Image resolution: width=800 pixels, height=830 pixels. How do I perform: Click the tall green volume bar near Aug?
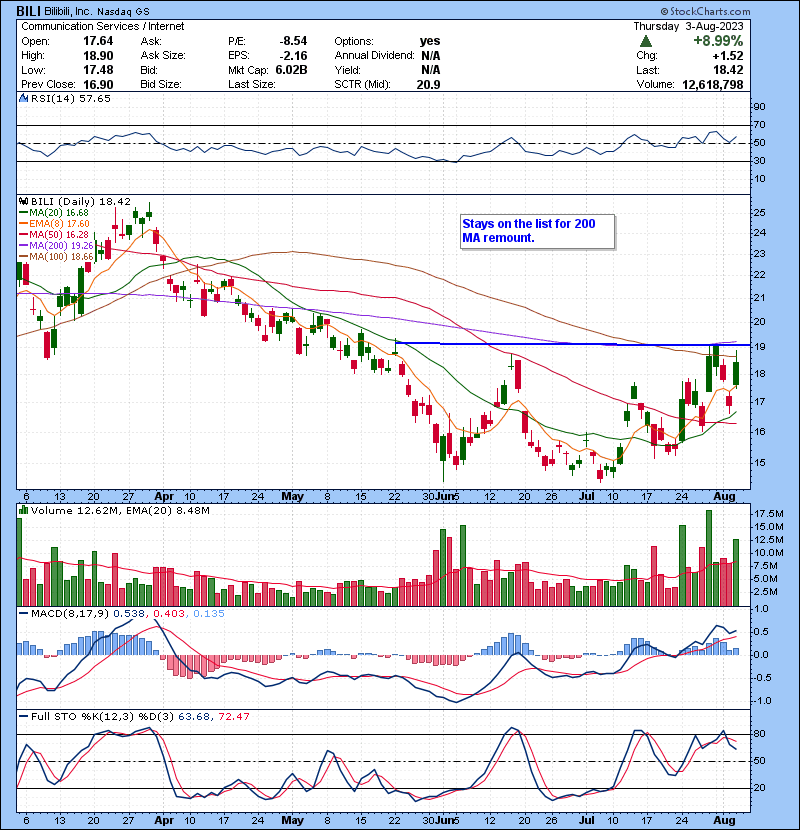[x=709, y=558]
